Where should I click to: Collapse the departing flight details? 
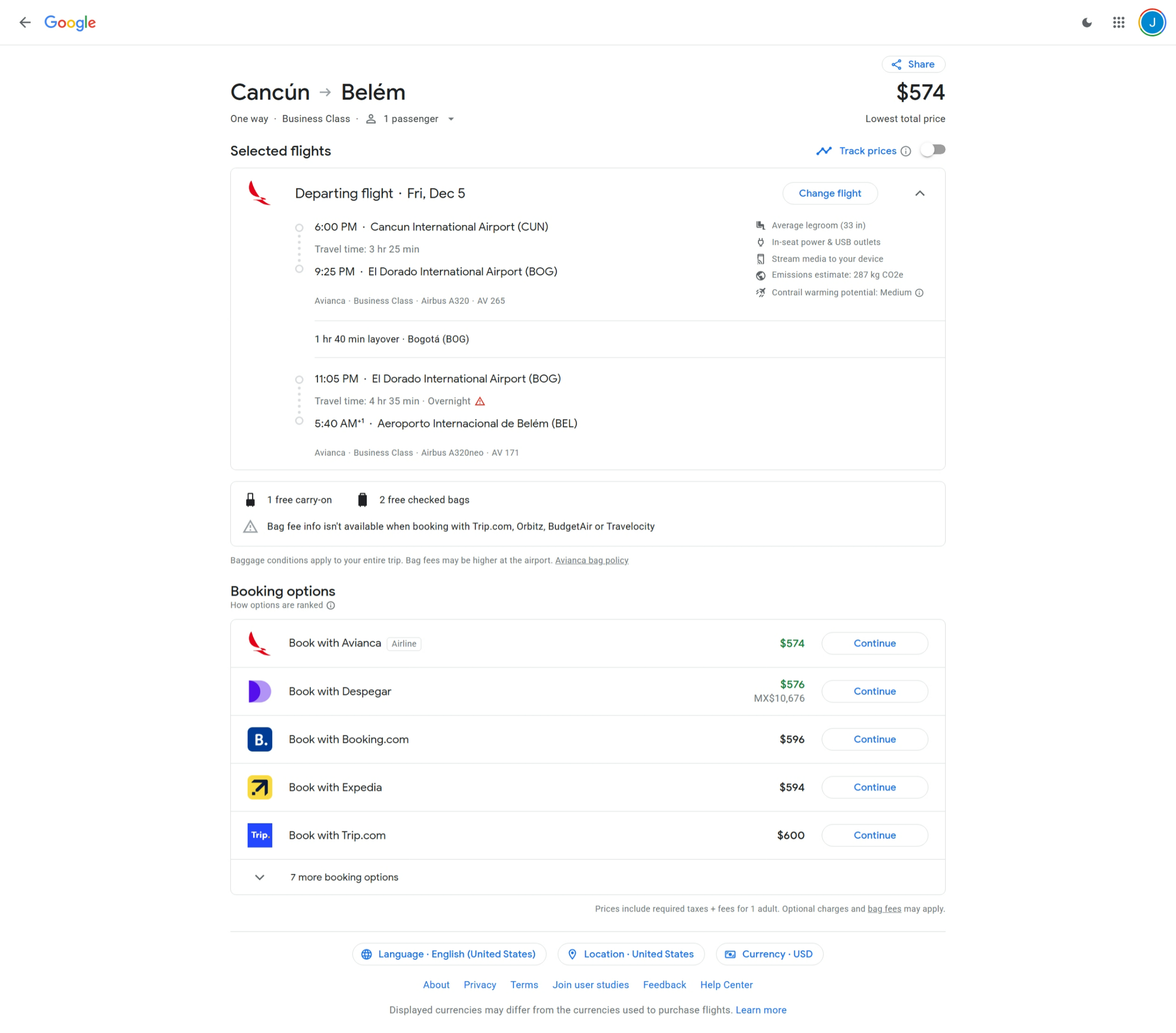[x=919, y=193]
